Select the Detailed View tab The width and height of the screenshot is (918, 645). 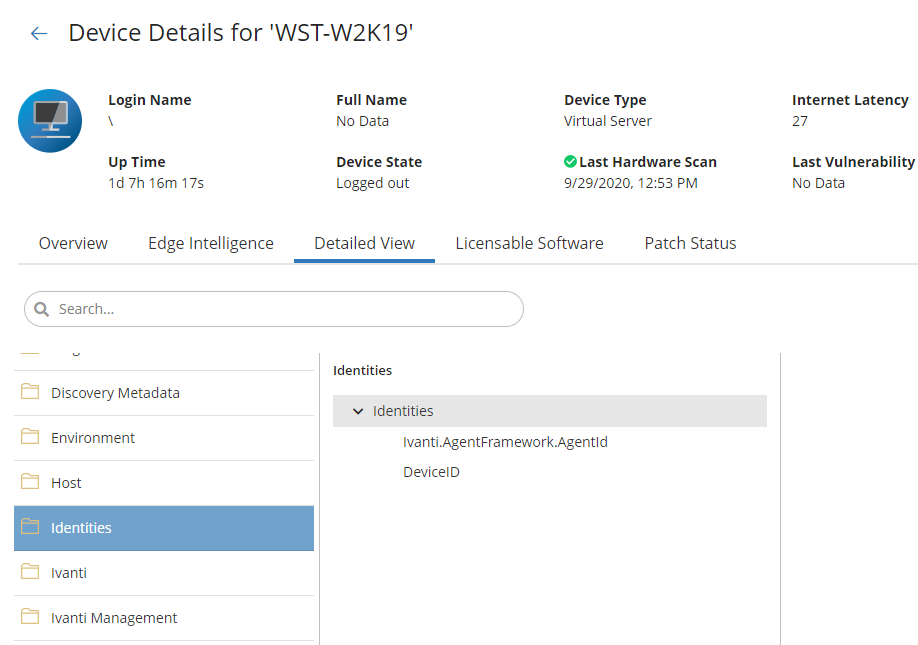364,243
